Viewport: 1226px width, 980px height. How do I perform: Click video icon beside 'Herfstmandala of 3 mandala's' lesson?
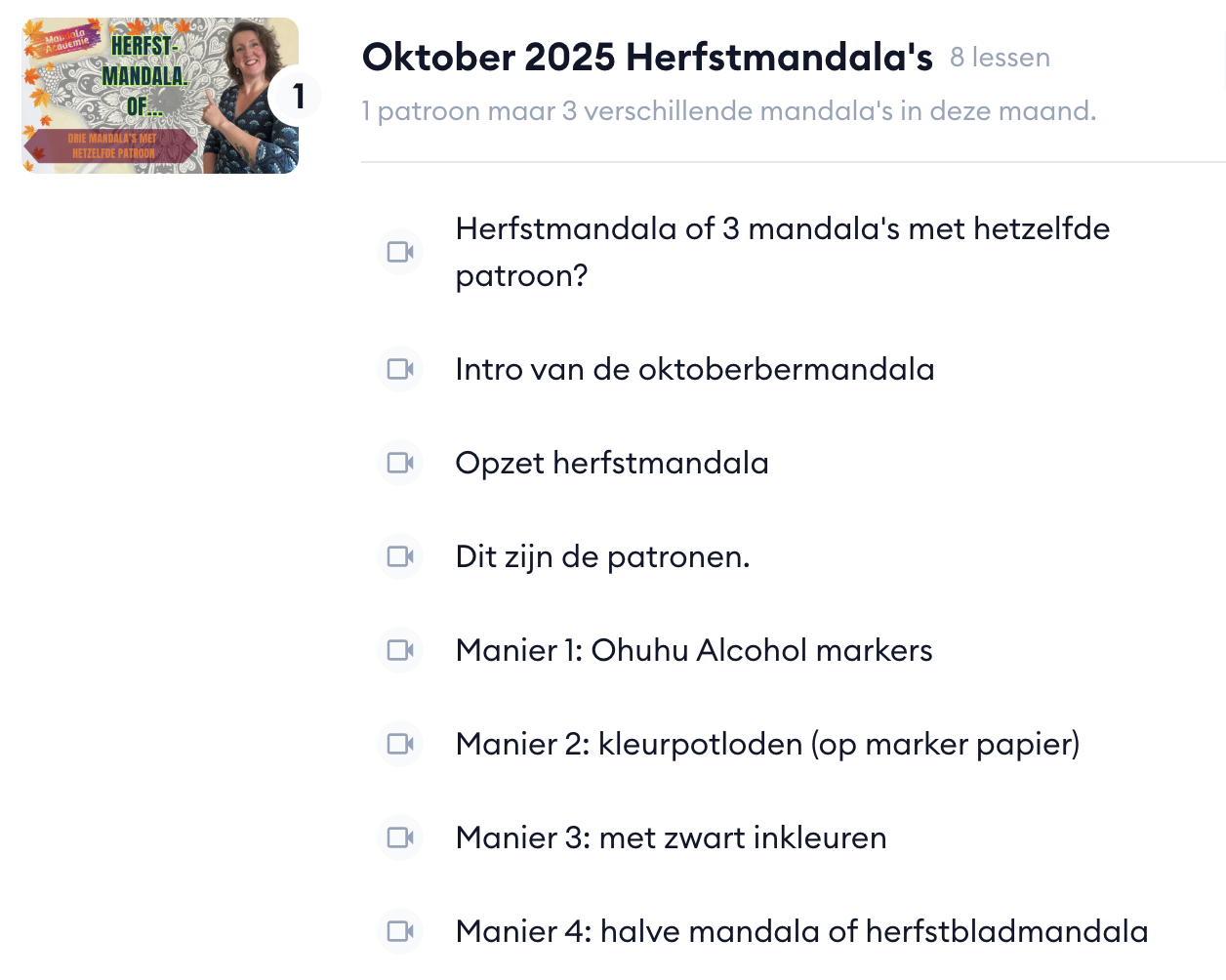pos(400,252)
